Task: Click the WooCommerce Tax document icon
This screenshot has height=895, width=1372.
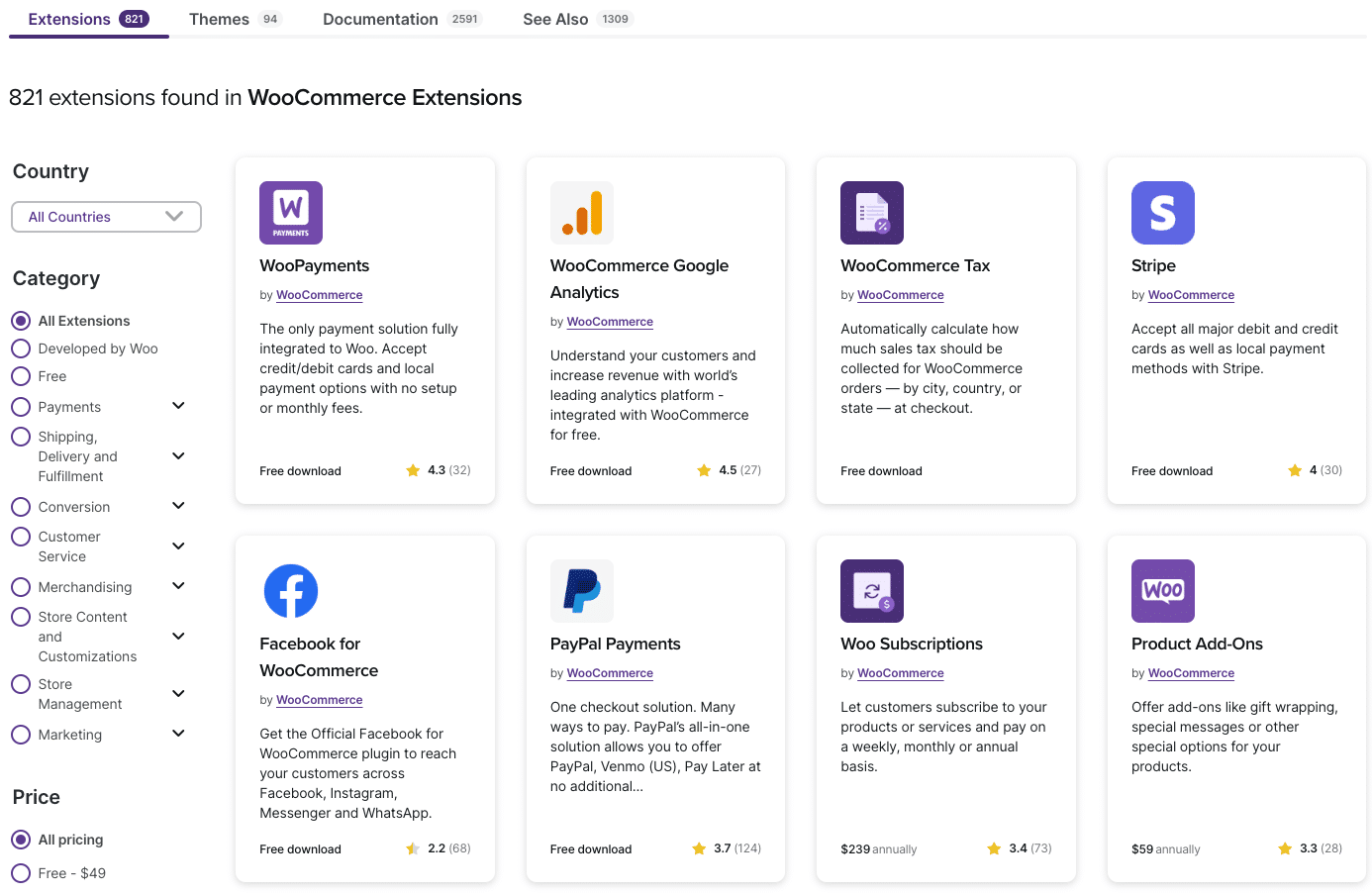Action: point(872,213)
